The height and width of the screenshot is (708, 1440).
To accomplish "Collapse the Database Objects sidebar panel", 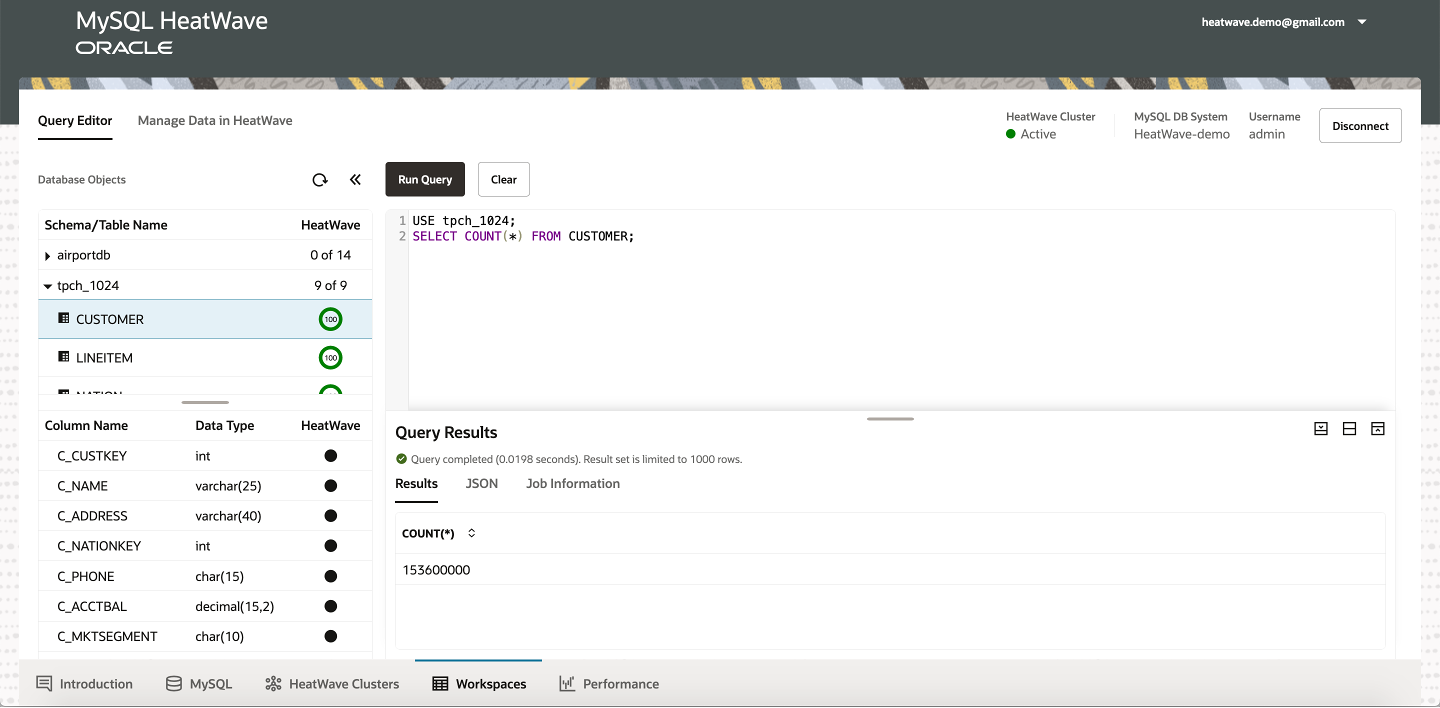I will (x=355, y=179).
